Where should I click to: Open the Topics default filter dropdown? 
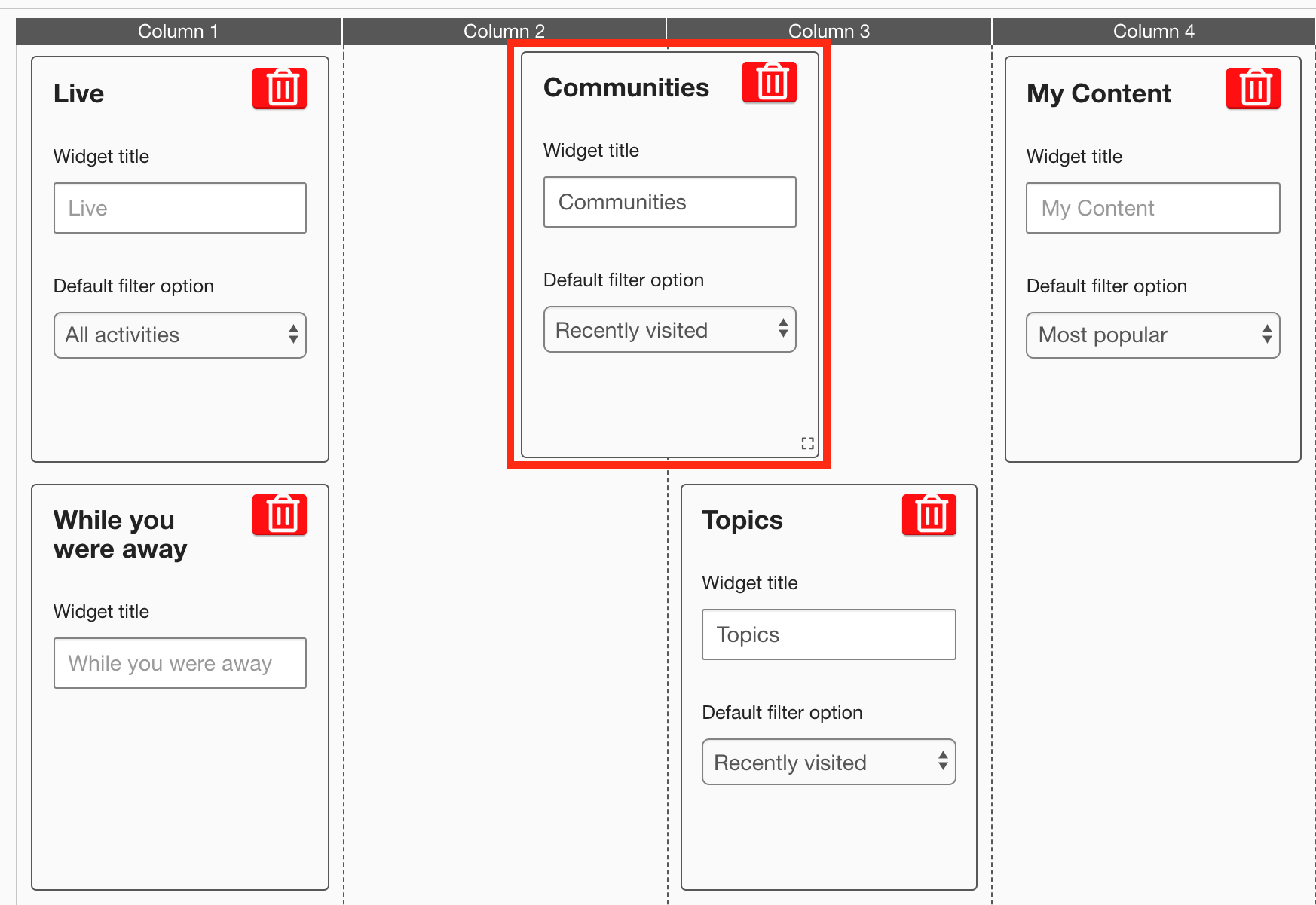828,763
